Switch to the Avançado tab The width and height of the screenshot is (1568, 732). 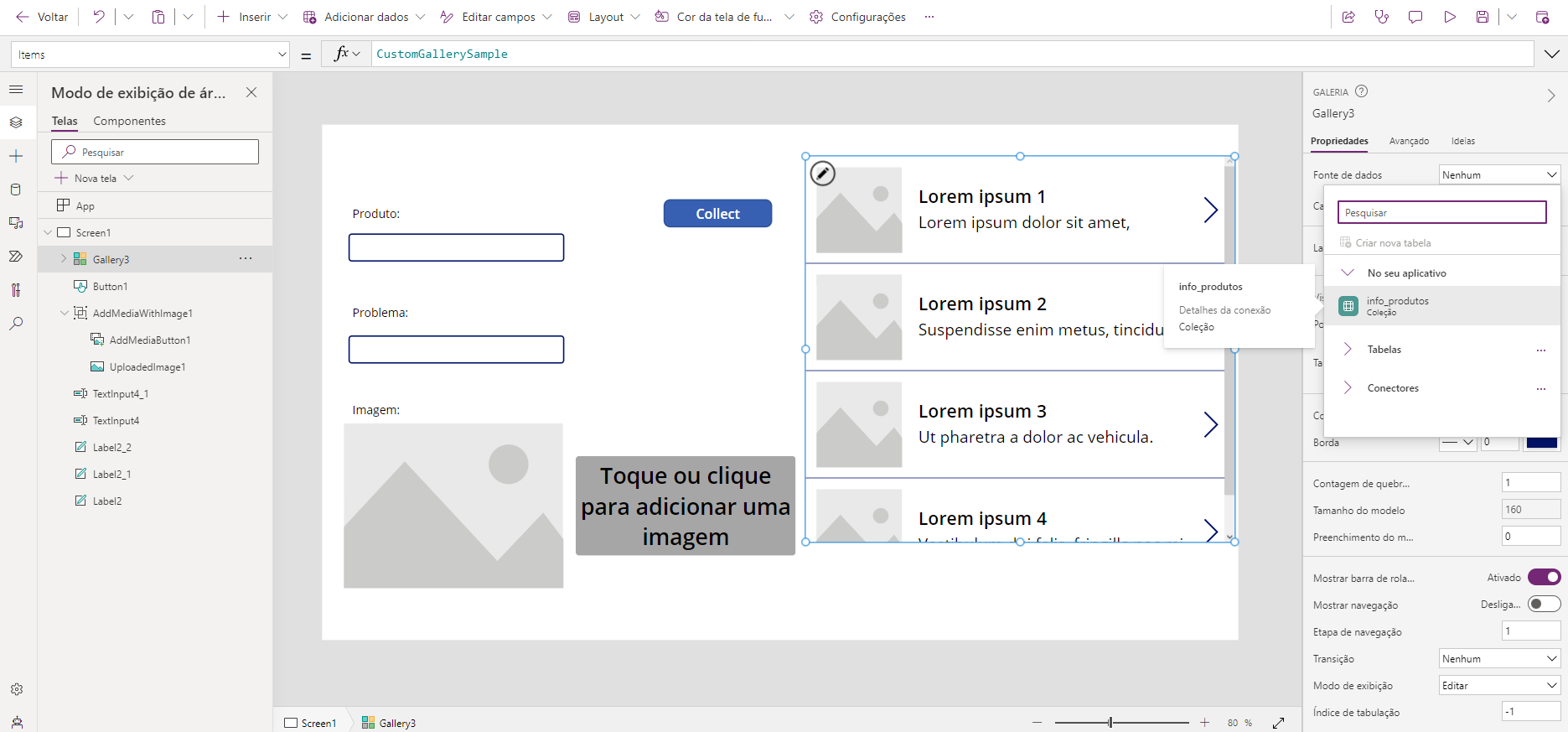point(1409,141)
